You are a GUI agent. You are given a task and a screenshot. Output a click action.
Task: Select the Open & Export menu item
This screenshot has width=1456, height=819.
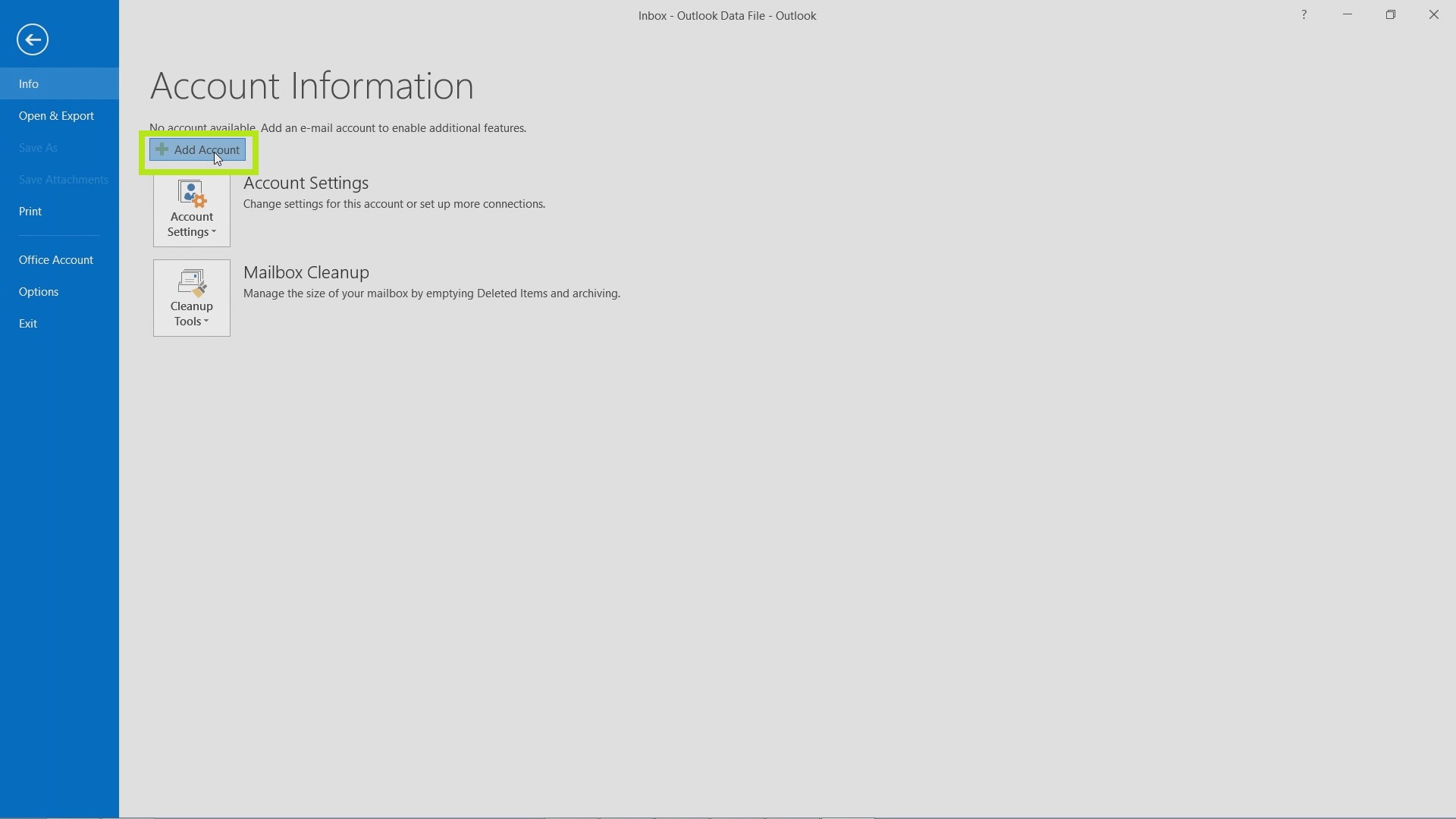pyautogui.click(x=56, y=115)
